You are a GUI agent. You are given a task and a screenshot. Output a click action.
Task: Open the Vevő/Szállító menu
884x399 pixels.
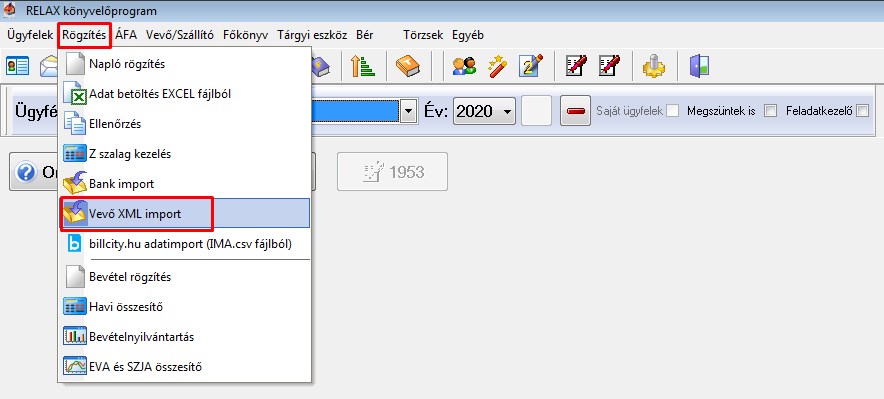point(180,35)
